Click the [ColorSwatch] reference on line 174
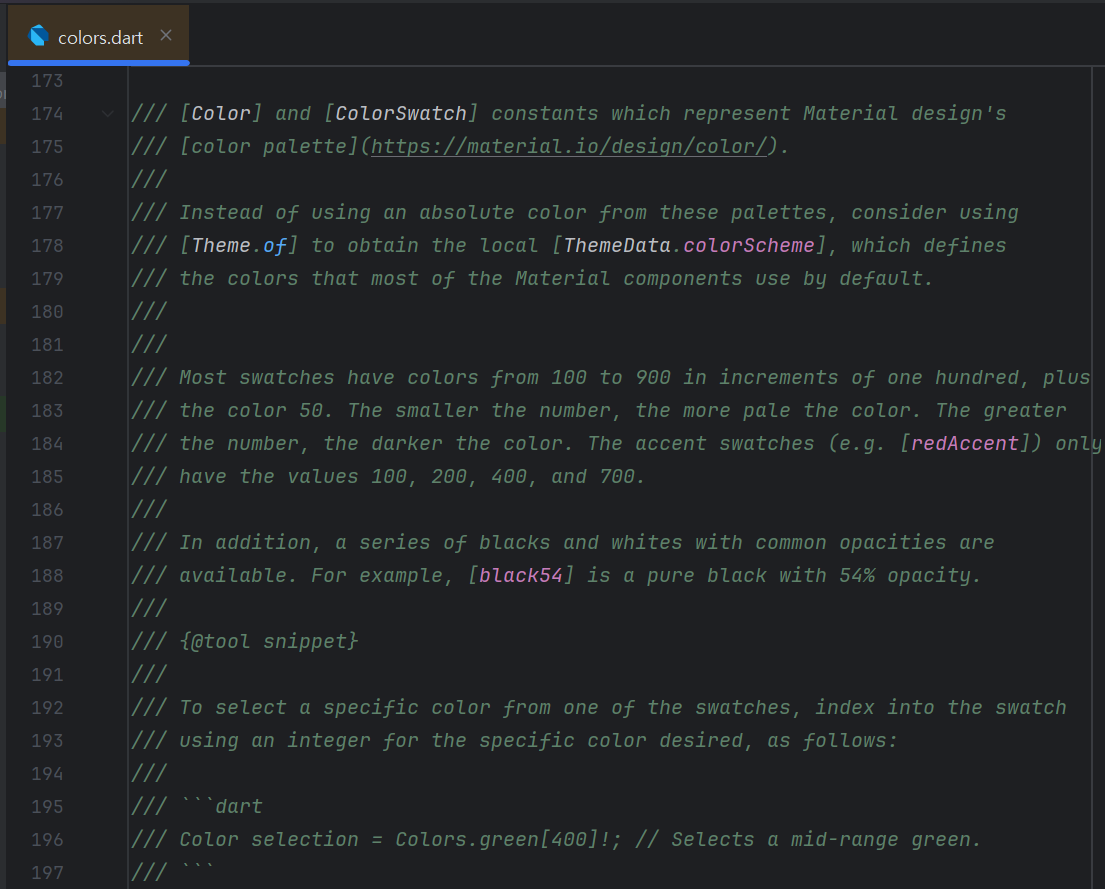 tap(401, 114)
